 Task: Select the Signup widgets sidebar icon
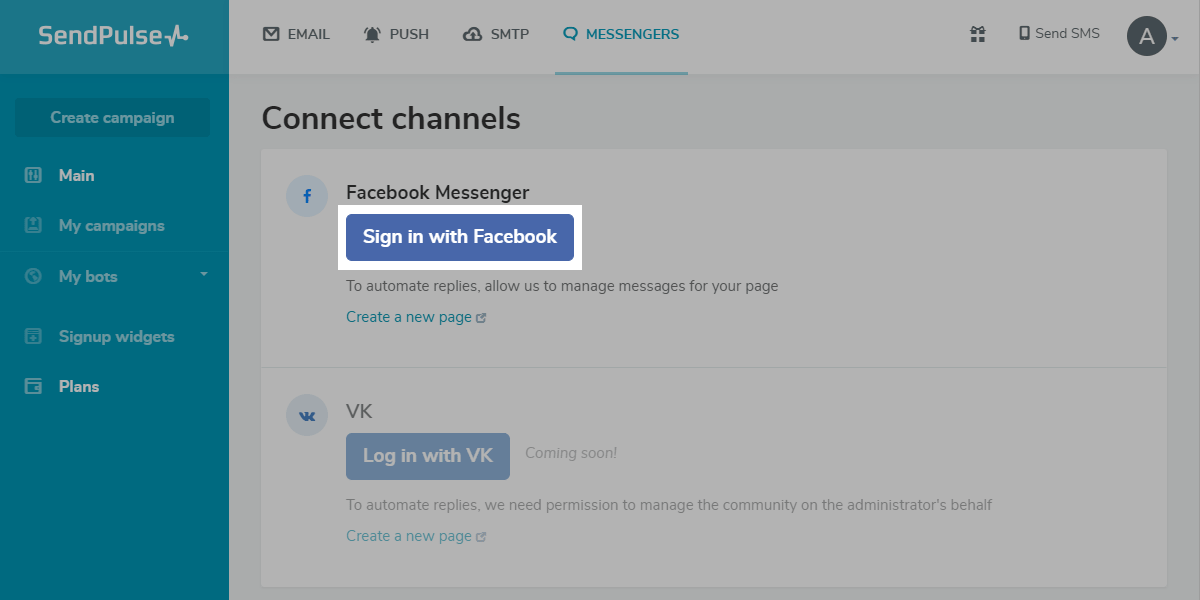(x=33, y=336)
